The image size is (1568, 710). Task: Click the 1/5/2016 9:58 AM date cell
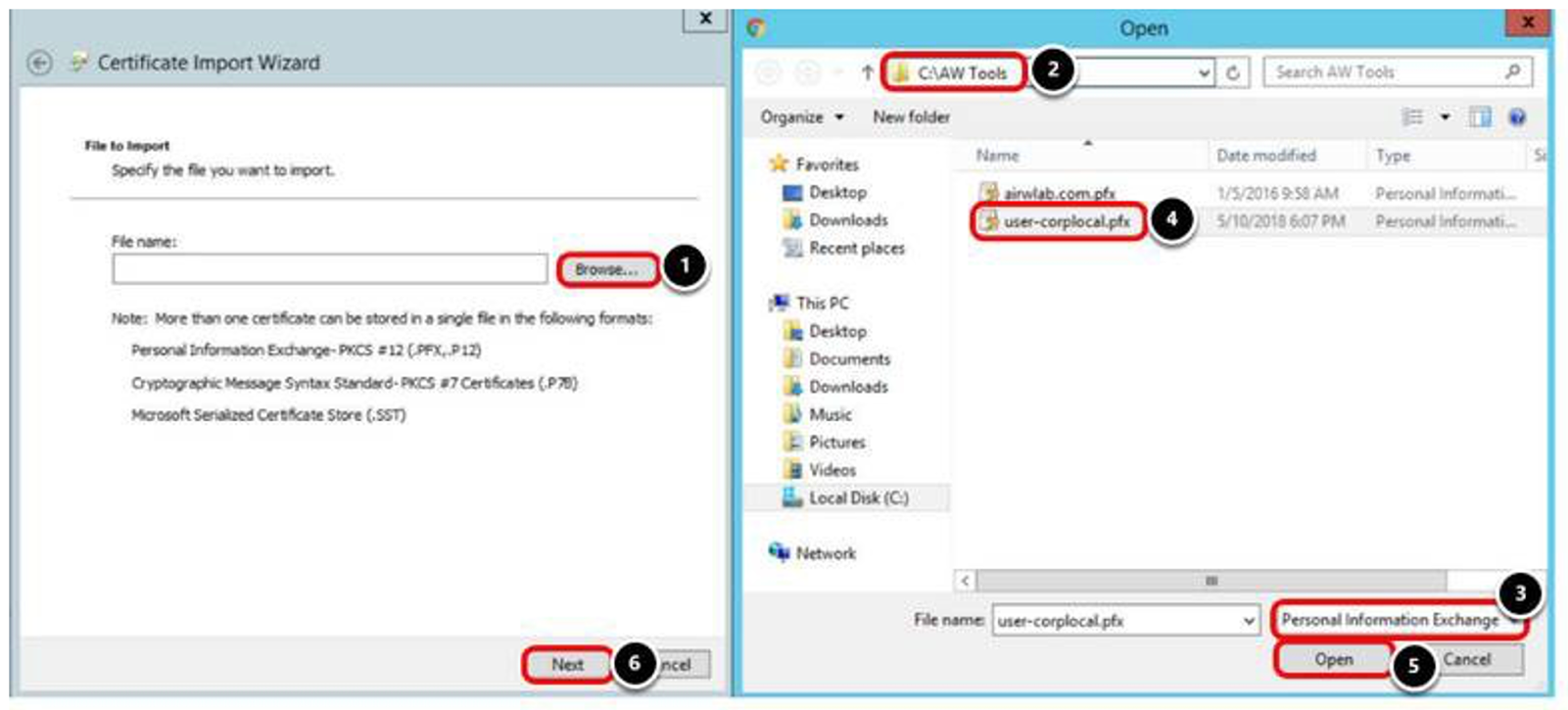tap(1277, 194)
